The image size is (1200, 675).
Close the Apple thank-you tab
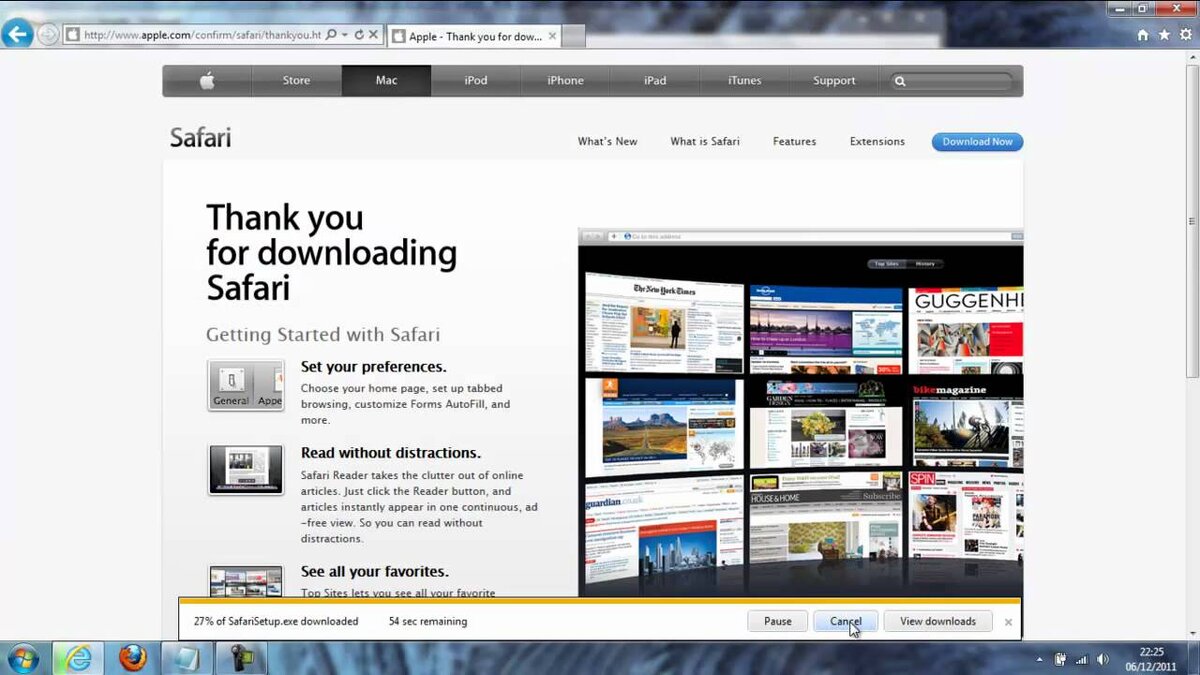(x=552, y=36)
